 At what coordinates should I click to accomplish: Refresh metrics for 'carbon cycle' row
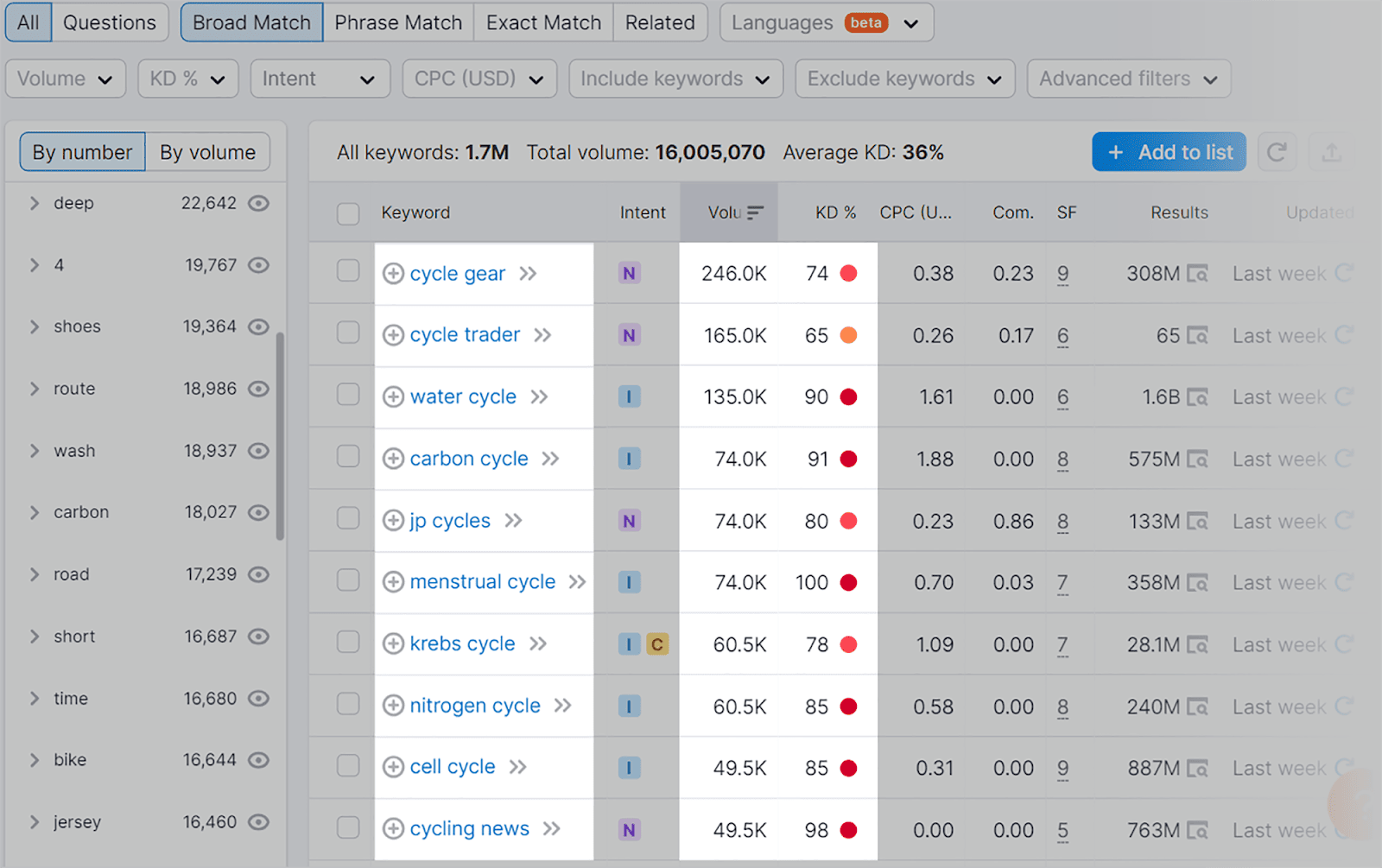point(1343,459)
